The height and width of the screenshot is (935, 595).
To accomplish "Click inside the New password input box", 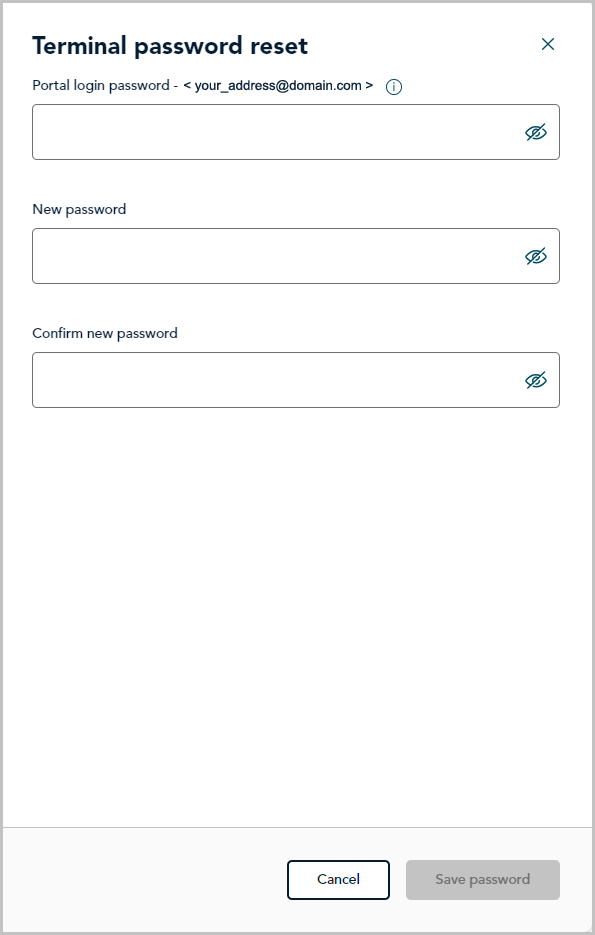I will click(x=296, y=256).
